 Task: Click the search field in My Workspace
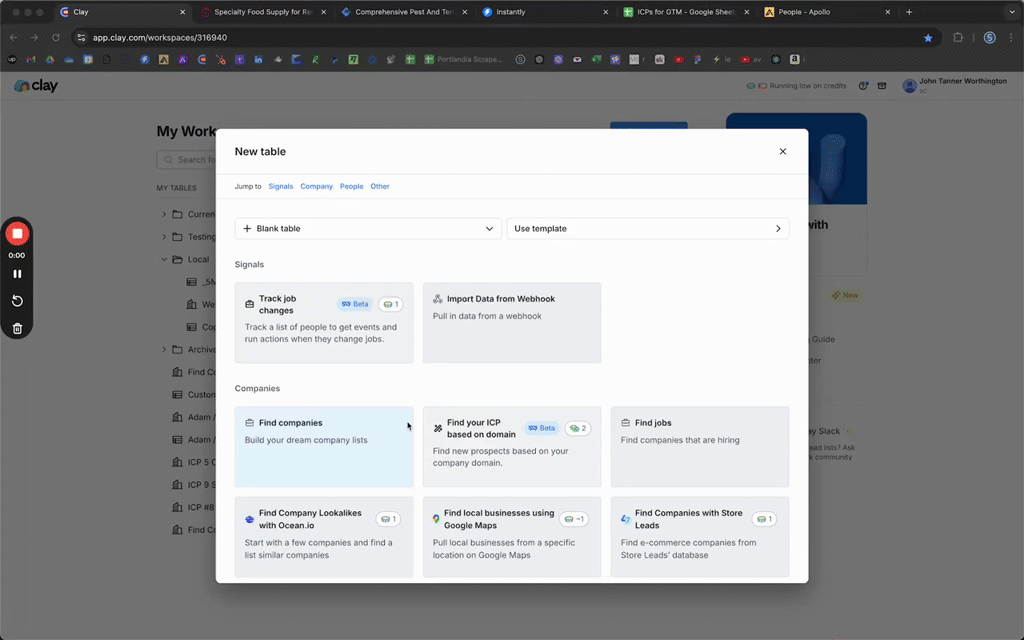click(188, 159)
